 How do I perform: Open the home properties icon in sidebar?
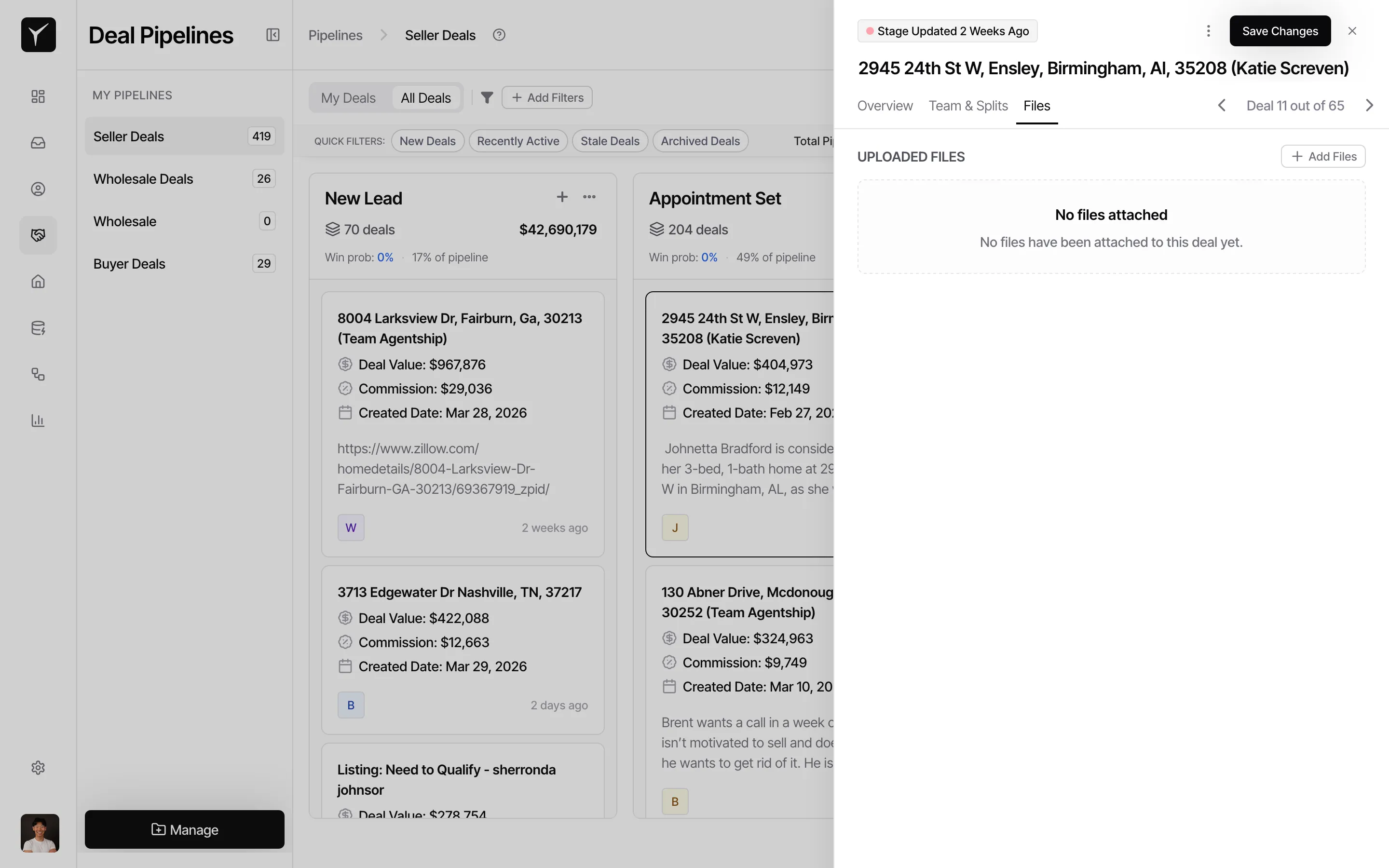tap(38, 281)
